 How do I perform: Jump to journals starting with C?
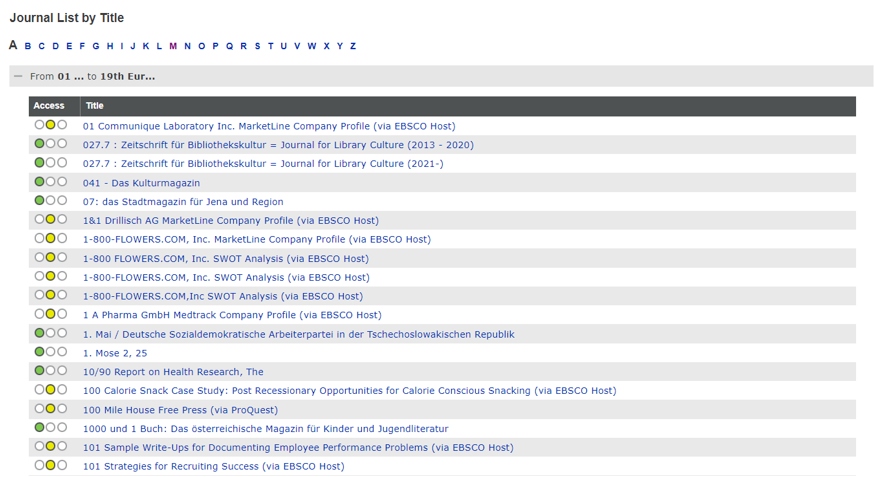[41, 46]
